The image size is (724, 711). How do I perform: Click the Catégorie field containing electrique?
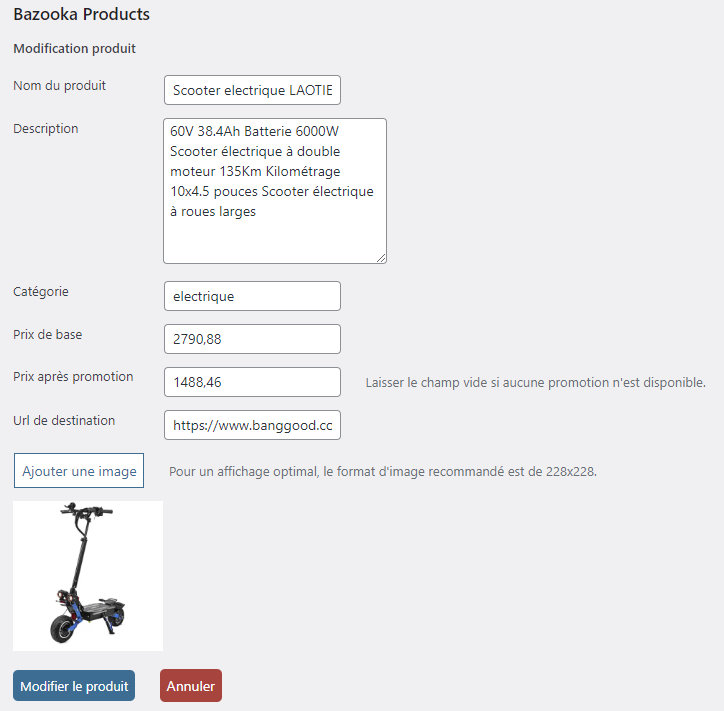click(252, 296)
